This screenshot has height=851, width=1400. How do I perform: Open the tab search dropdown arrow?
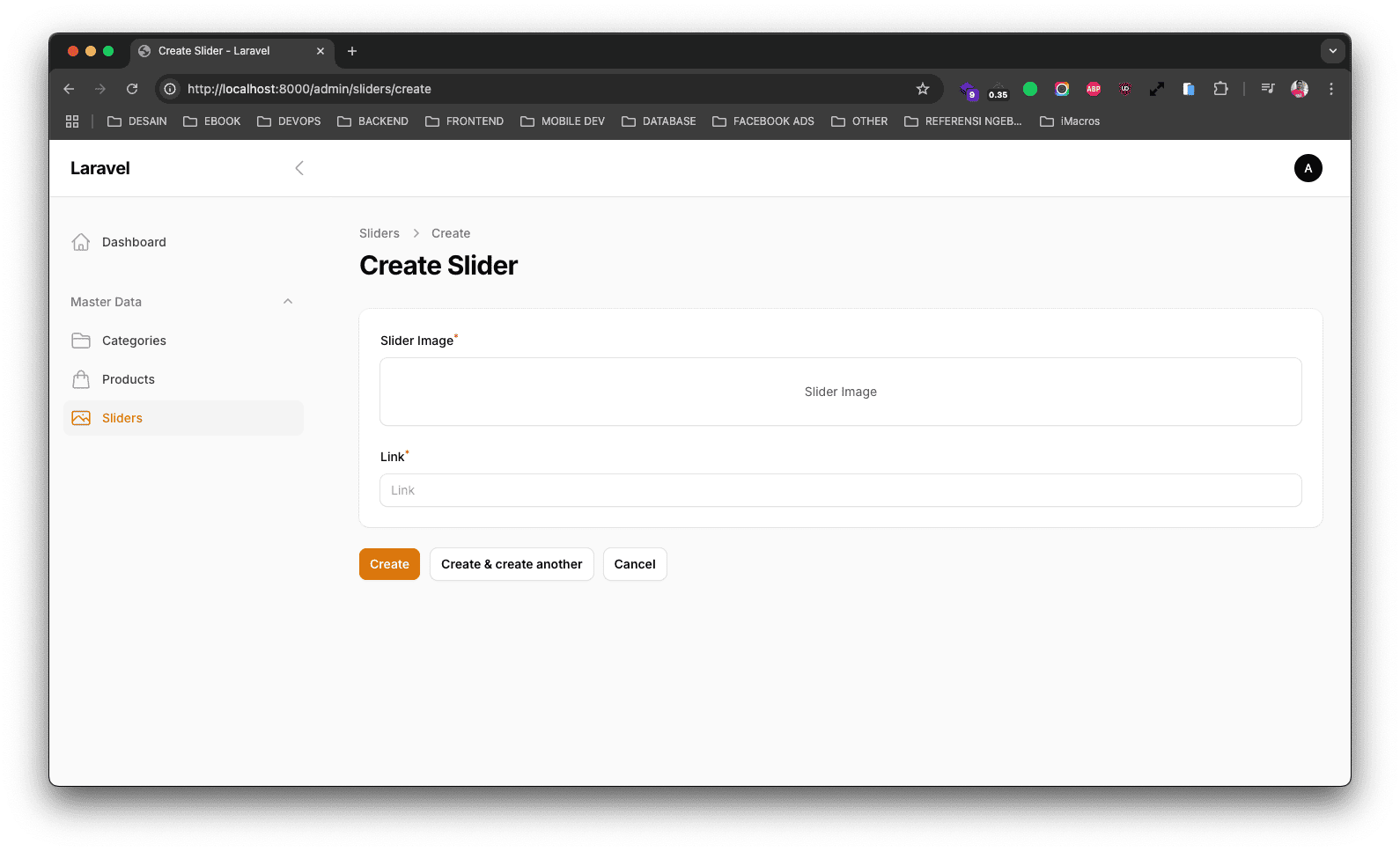tap(1332, 51)
